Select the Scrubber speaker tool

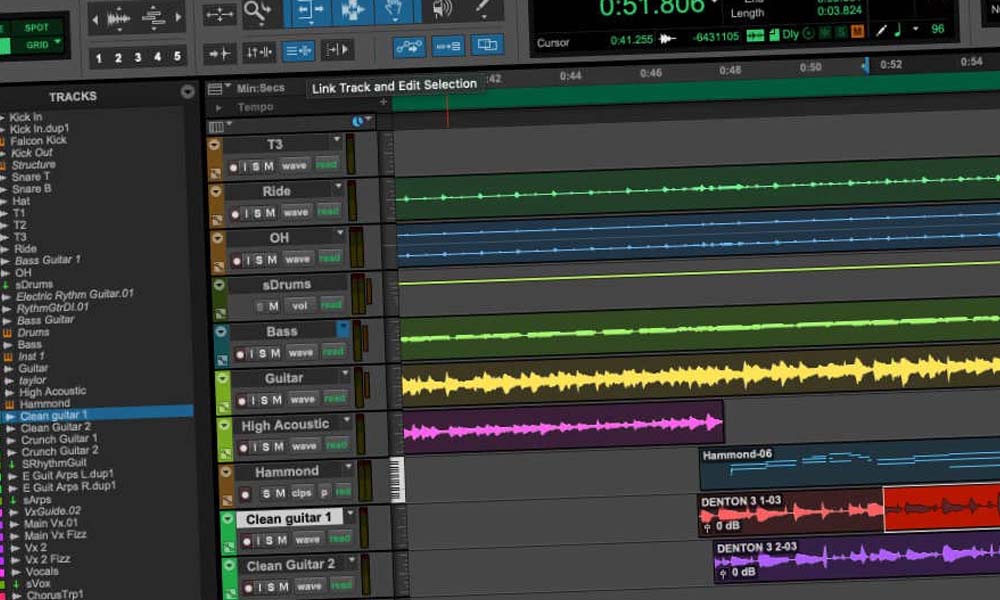(x=441, y=10)
